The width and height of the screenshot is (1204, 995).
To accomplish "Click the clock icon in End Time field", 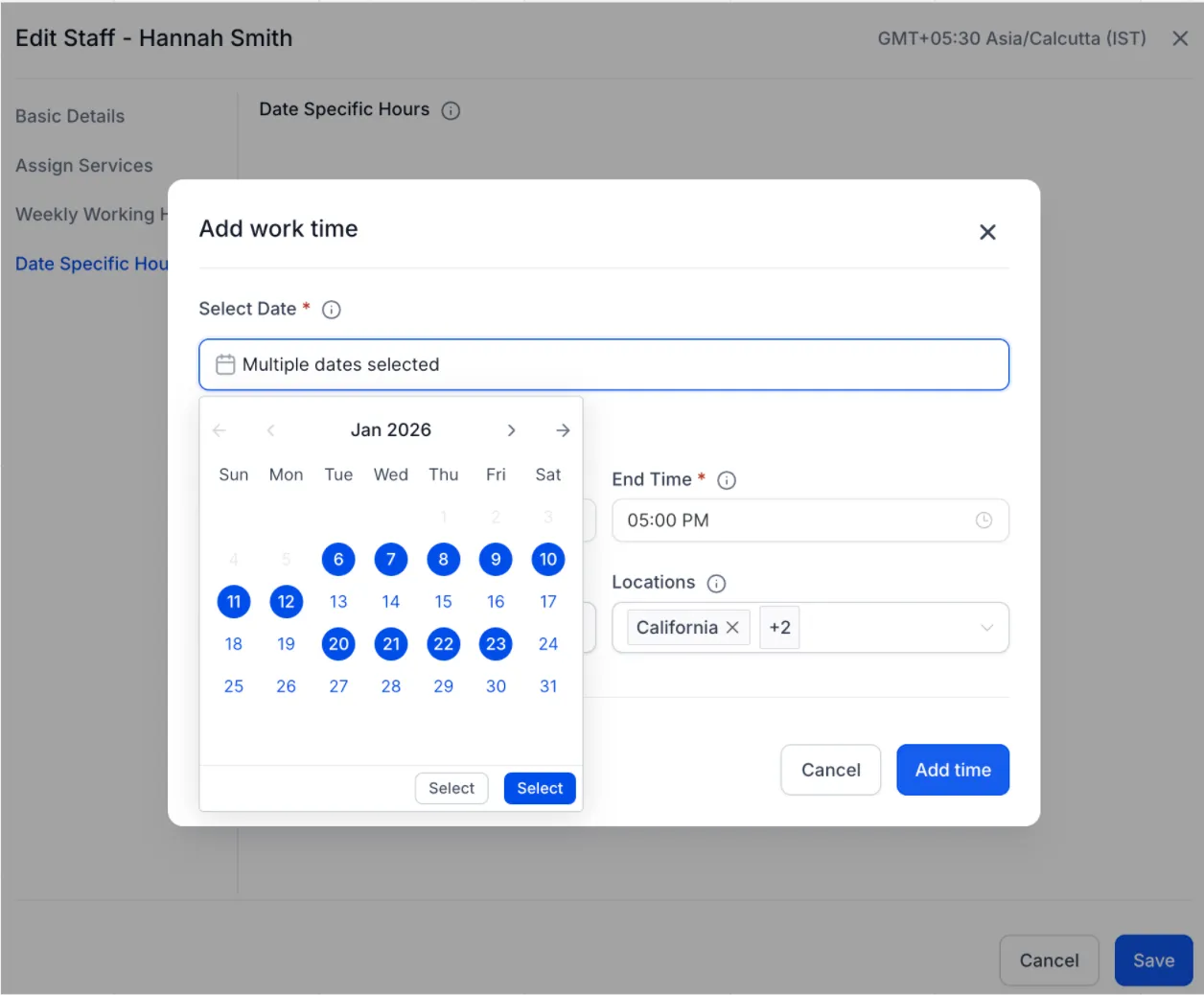I will coord(984,520).
